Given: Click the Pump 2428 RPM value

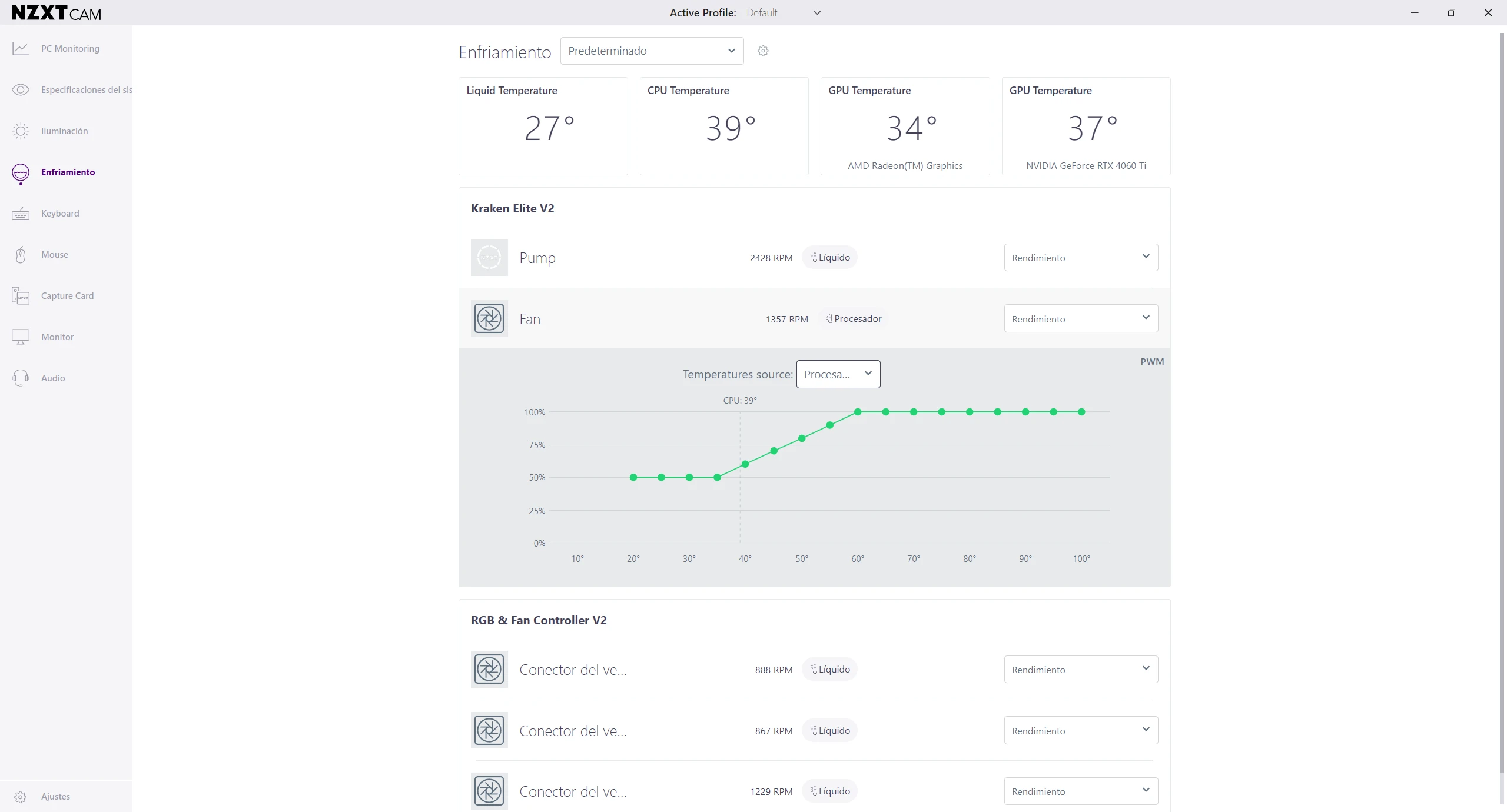Looking at the screenshot, I should 771,258.
